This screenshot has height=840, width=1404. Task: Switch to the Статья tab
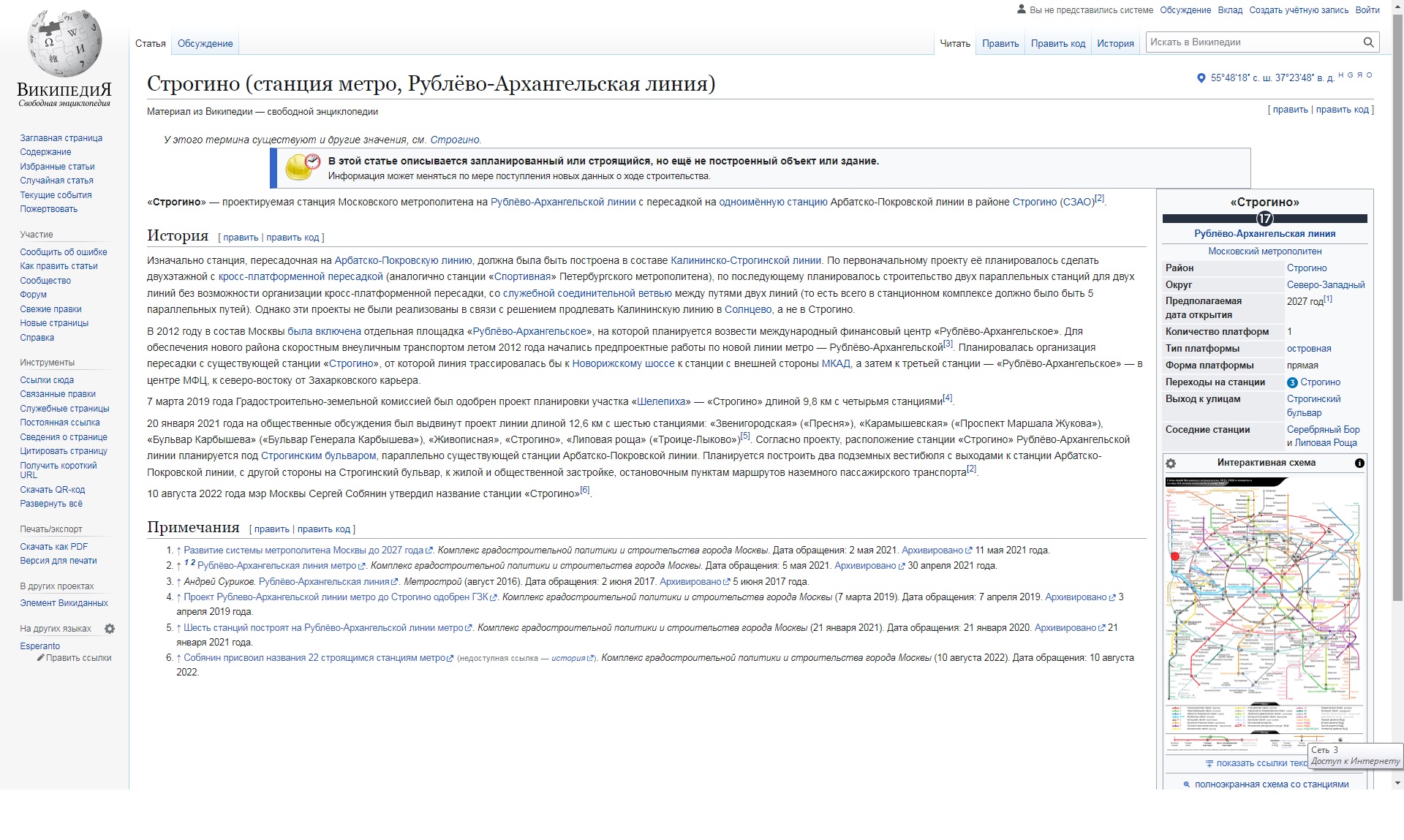click(x=151, y=44)
